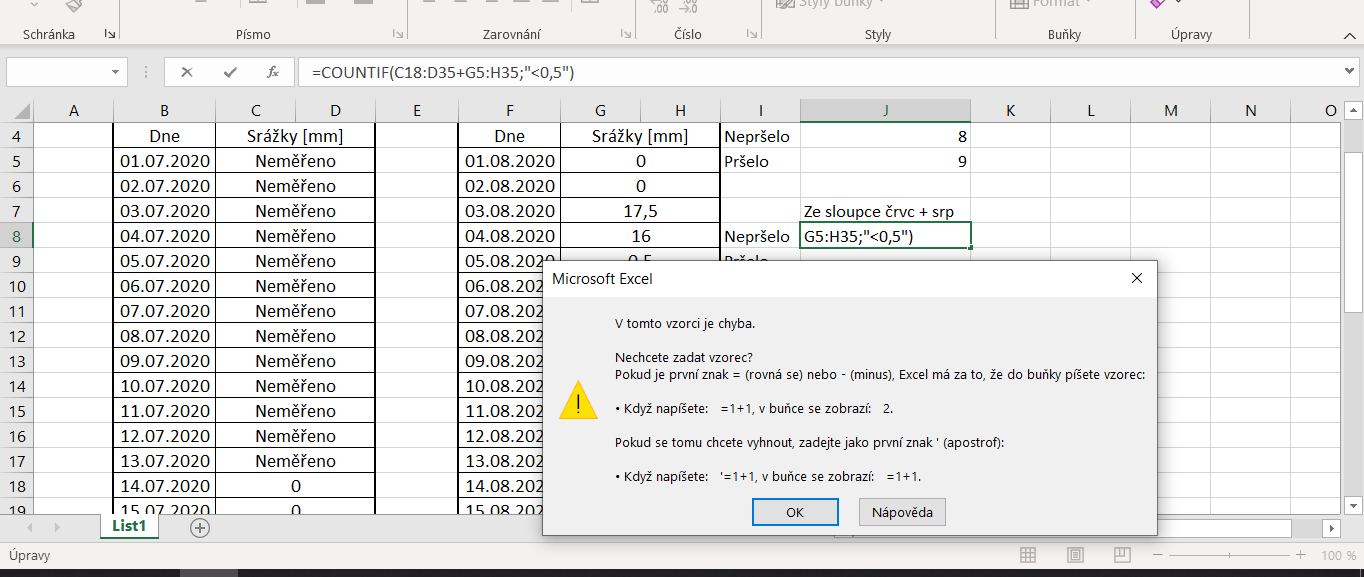Open the Schránka group dialog launcher
Screen dimensions: 1364x577
point(109,34)
